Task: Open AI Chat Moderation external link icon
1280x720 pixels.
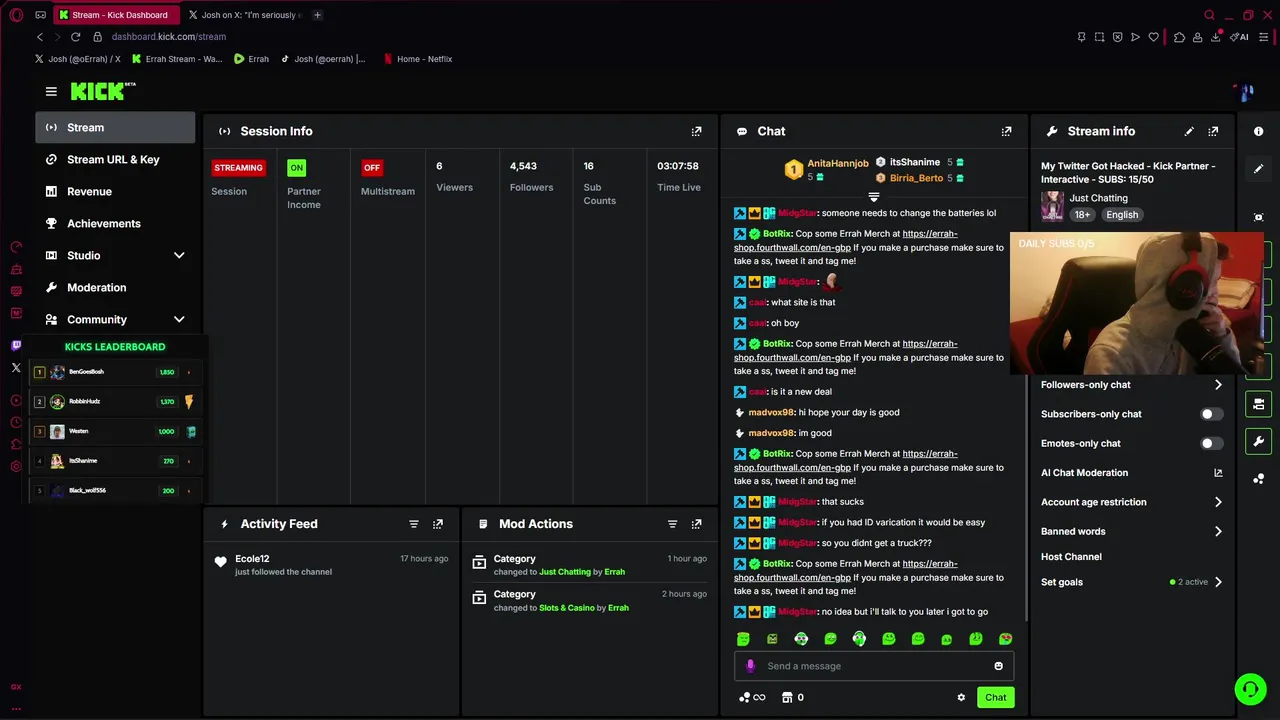Action: click(x=1218, y=473)
